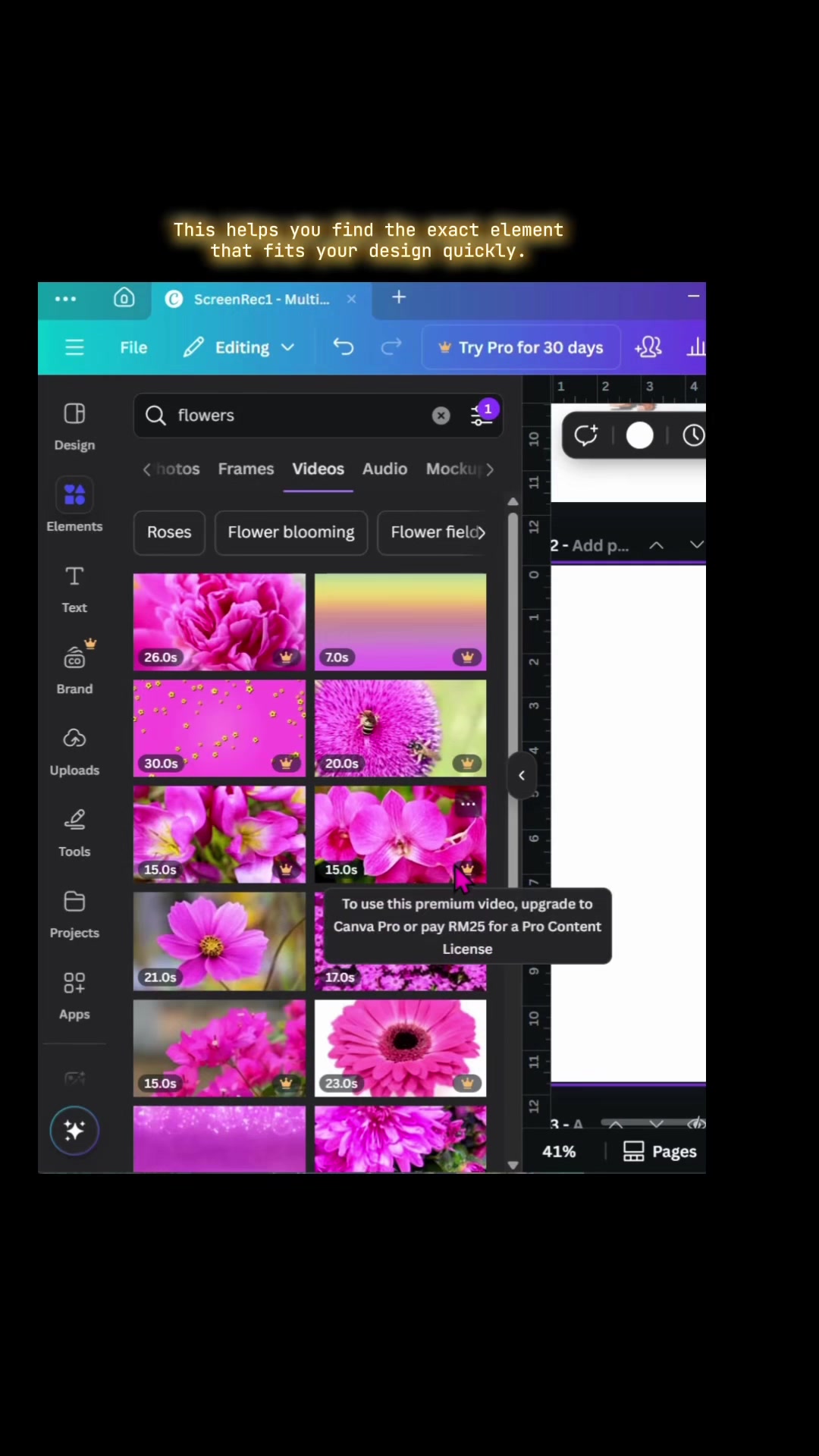The width and height of the screenshot is (819, 1456).
Task: Select the 21.0s cosmos flower video
Action: pyautogui.click(x=219, y=941)
